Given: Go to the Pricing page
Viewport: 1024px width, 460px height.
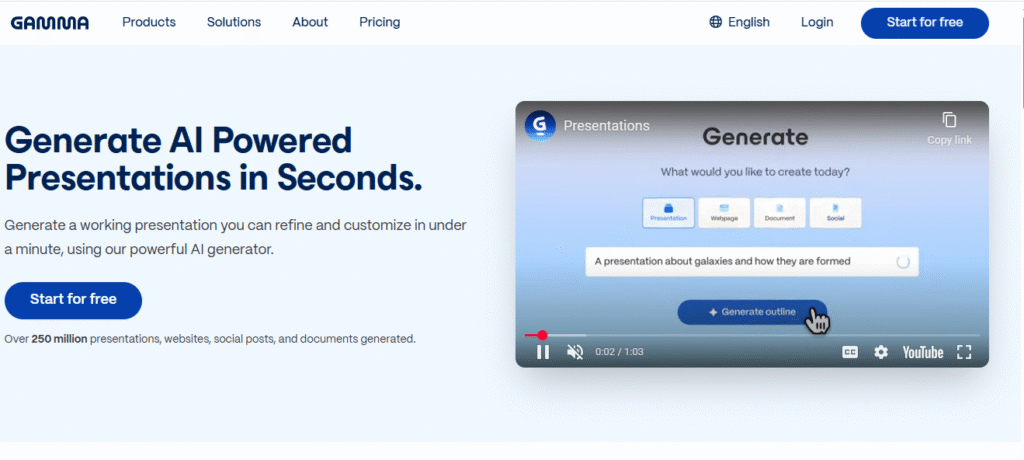Looking at the screenshot, I should pos(379,22).
